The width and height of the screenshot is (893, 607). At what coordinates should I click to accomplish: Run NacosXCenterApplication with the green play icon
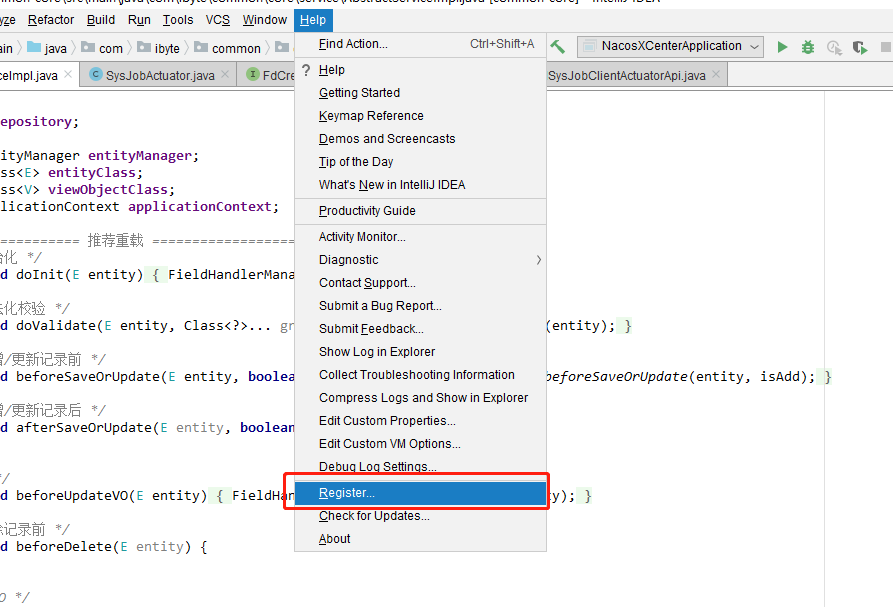click(783, 47)
